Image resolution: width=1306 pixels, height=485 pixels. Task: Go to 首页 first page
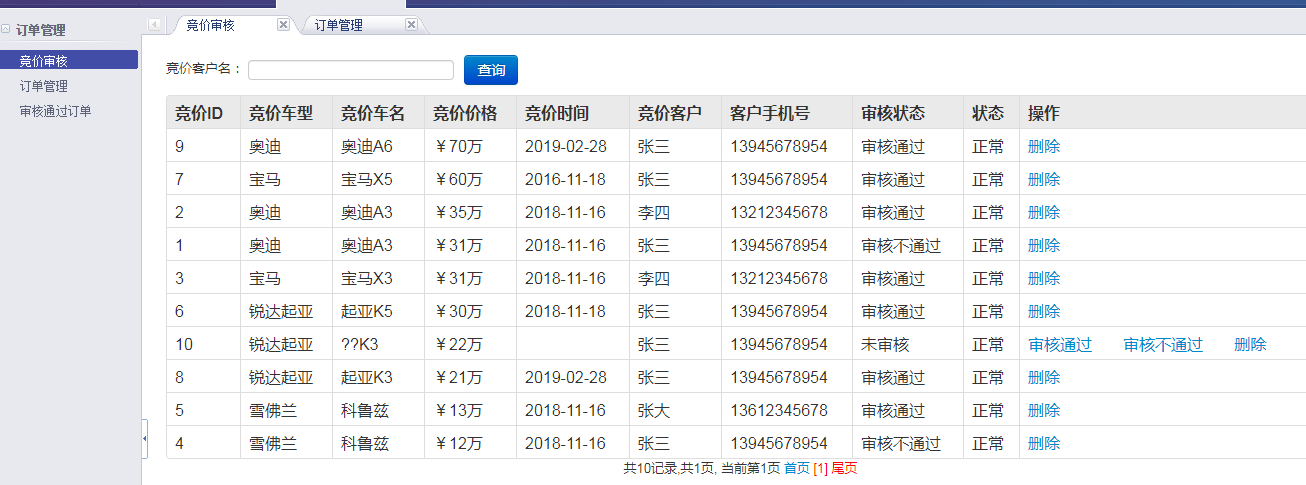pyautogui.click(x=797, y=468)
